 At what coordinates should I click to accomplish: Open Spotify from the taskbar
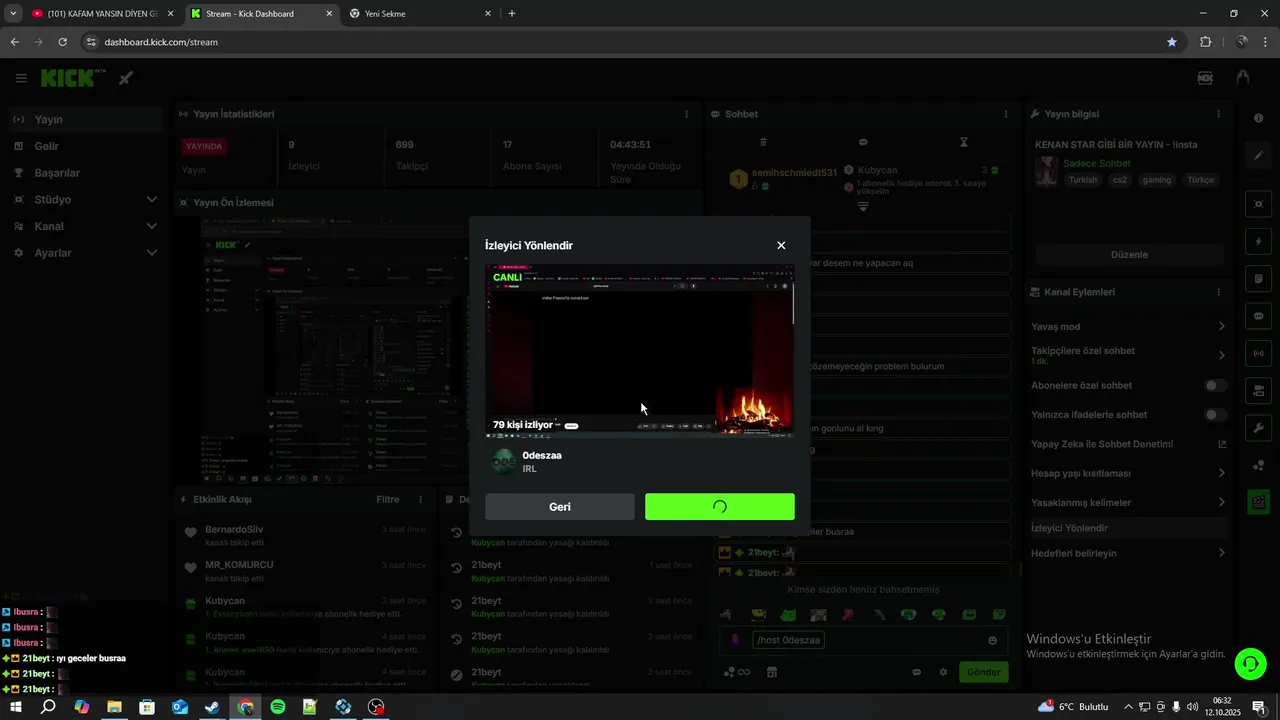click(278, 707)
